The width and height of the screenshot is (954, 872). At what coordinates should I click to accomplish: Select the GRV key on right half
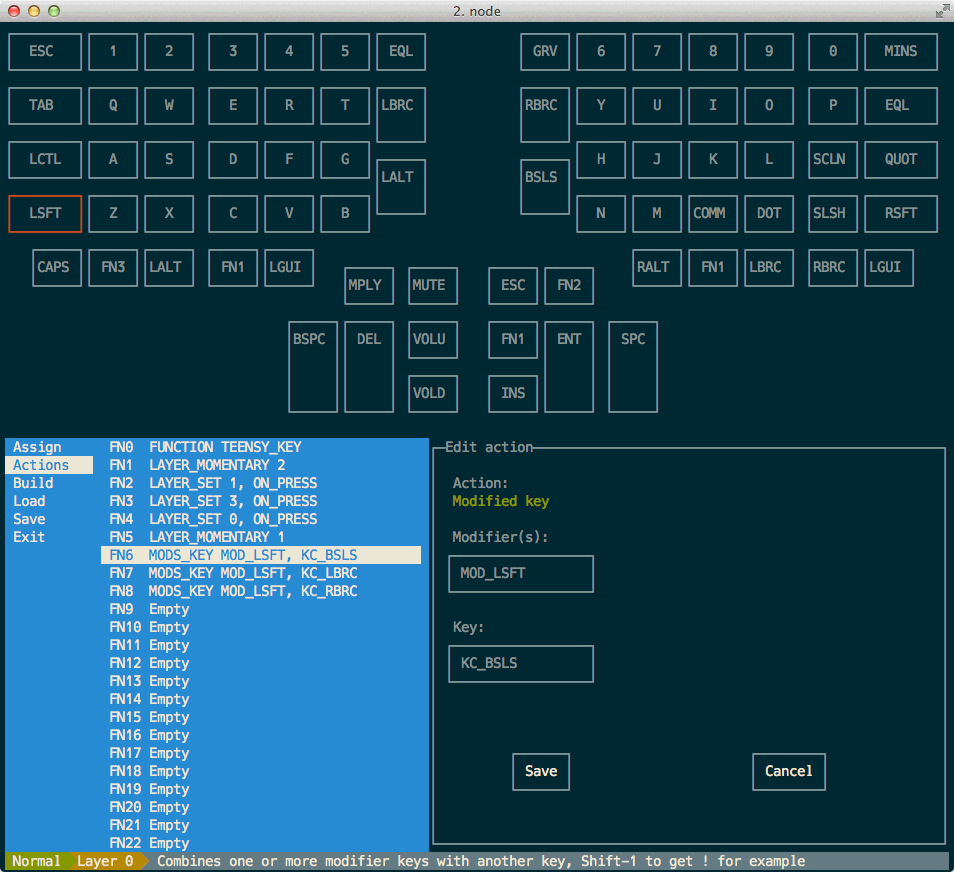545,52
